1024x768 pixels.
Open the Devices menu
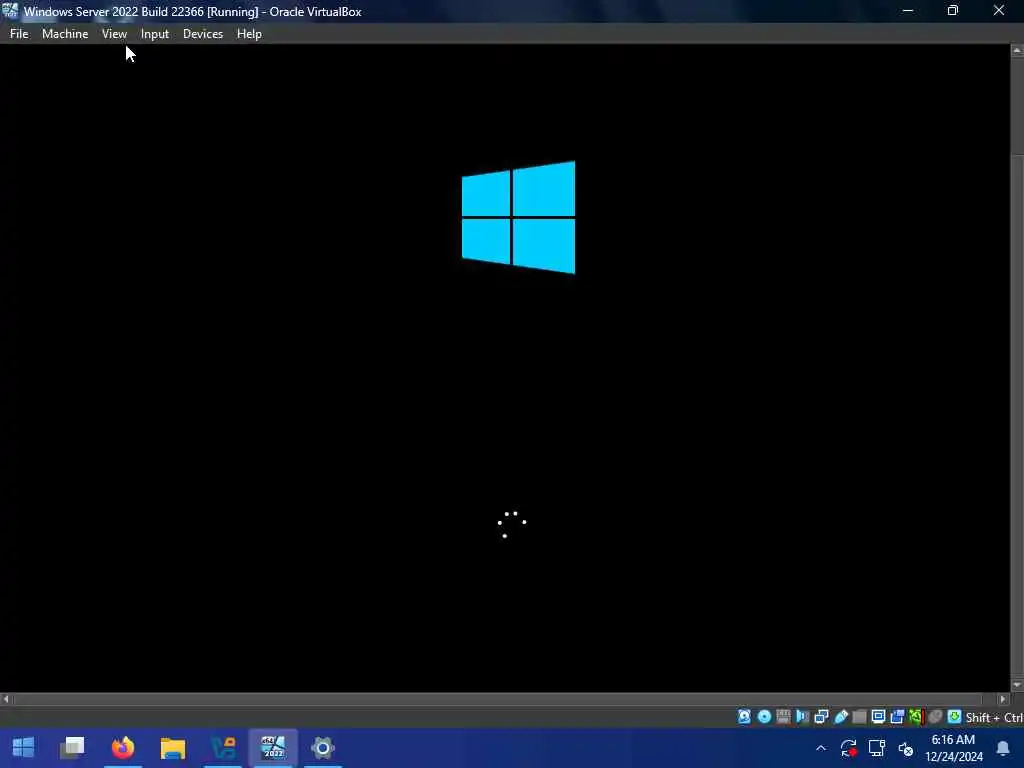coord(202,34)
